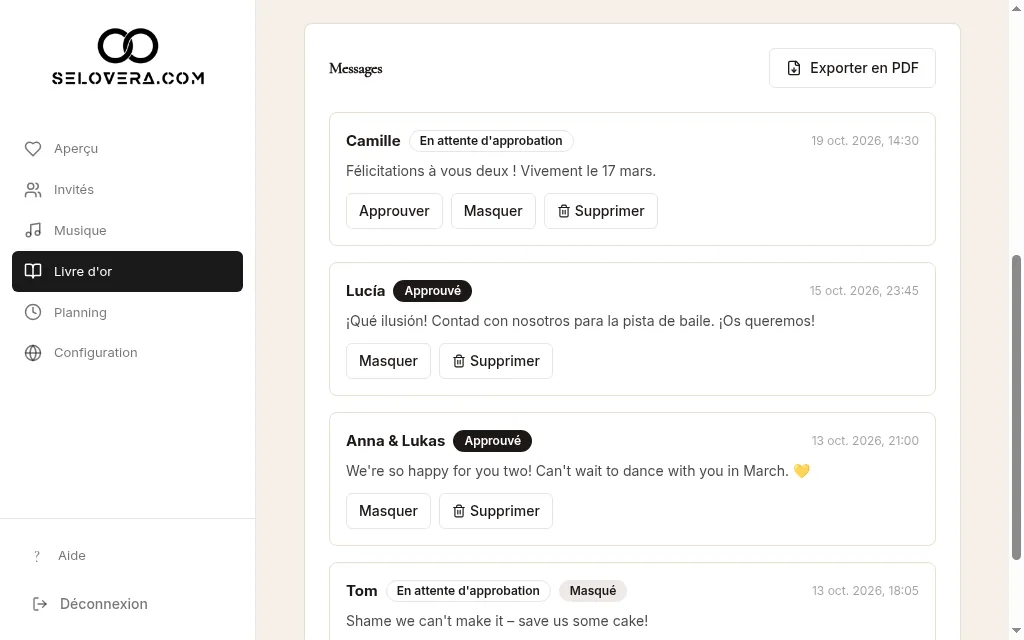Click the music note icon beside Musique
Image resolution: width=1024 pixels, height=640 pixels.
(x=33, y=231)
